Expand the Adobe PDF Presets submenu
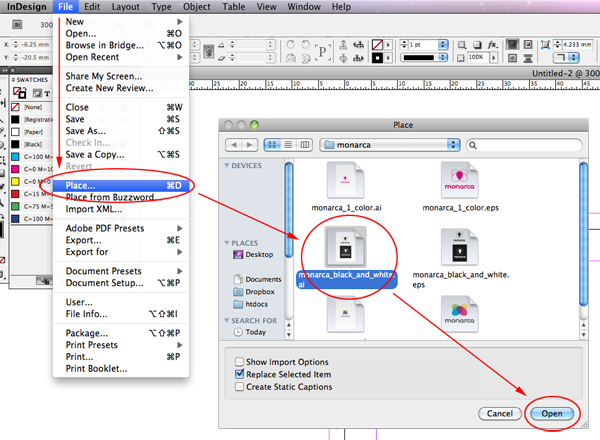The height and width of the screenshot is (440, 600). (x=122, y=228)
